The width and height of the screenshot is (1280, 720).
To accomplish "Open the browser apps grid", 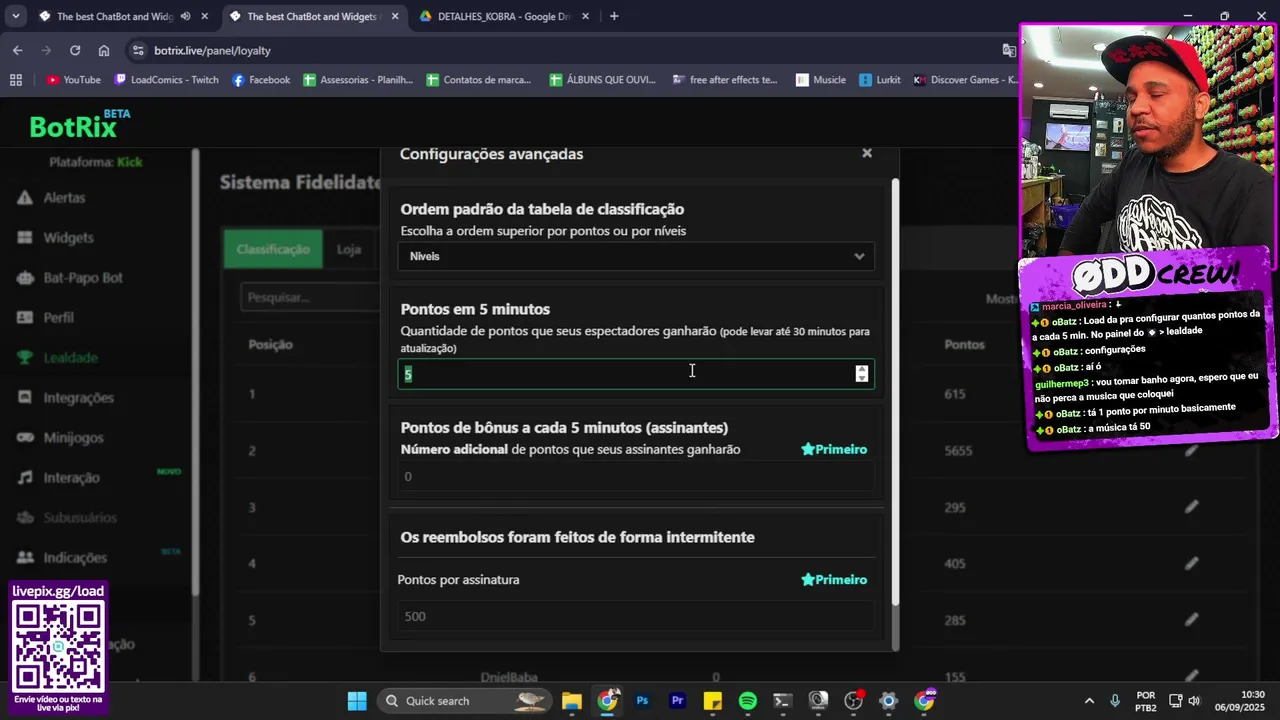I will point(16,80).
